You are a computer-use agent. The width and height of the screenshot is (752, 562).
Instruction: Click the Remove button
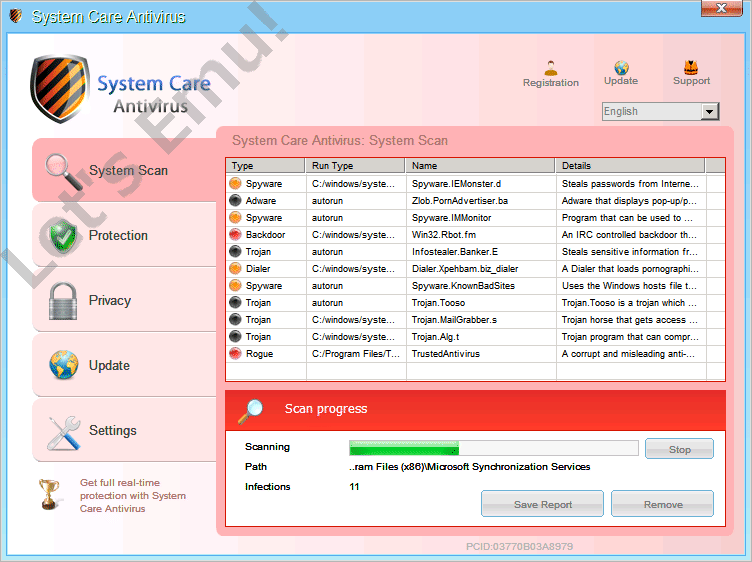click(x=663, y=504)
